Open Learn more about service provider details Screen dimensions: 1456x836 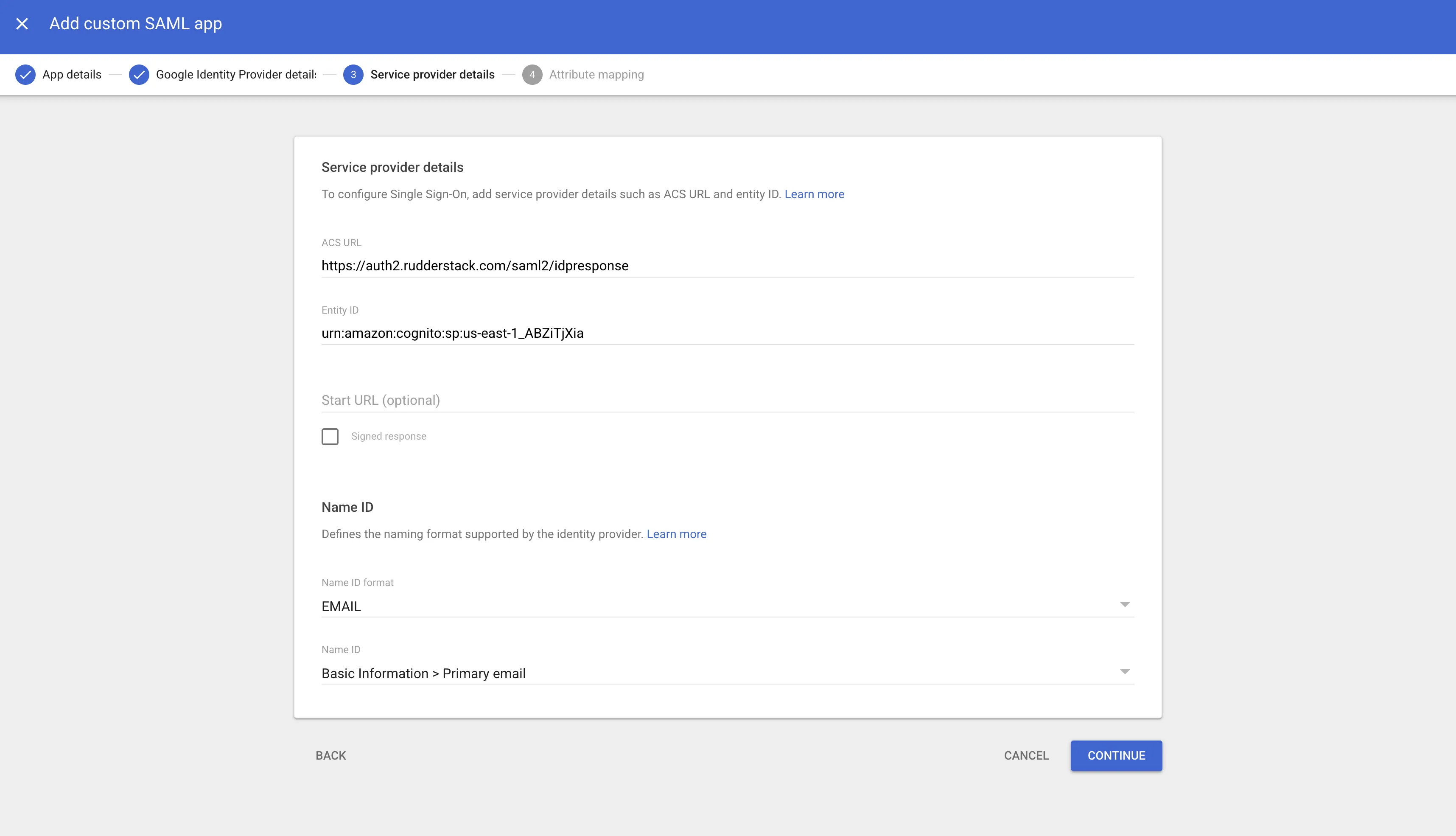pyautogui.click(x=814, y=194)
